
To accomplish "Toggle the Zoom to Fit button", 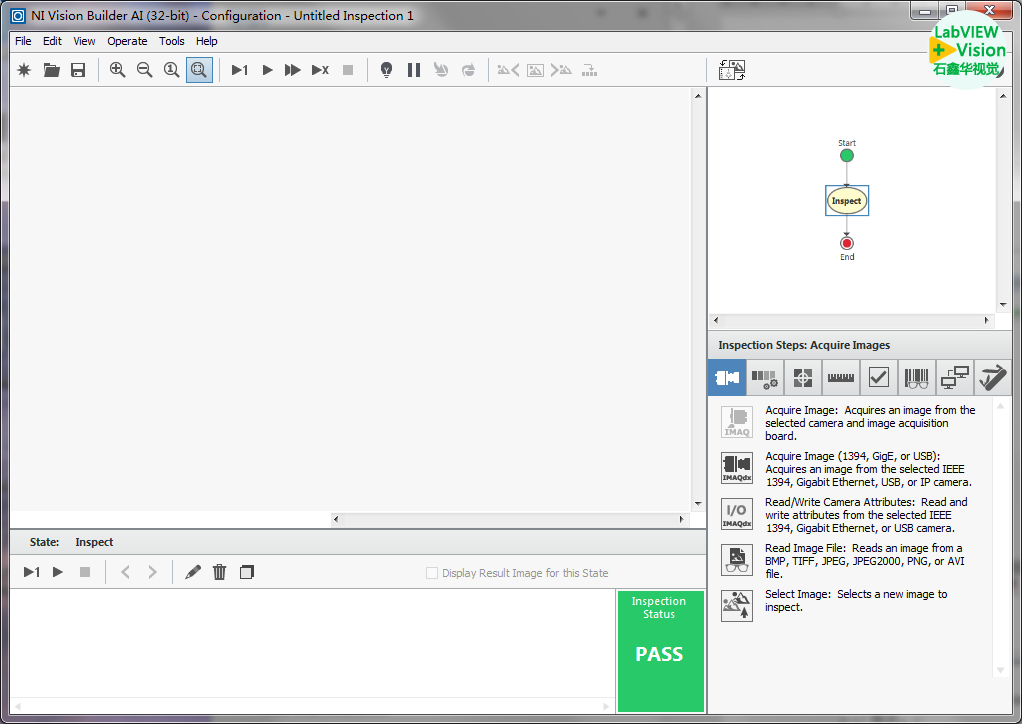I will (x=199, y=70).
